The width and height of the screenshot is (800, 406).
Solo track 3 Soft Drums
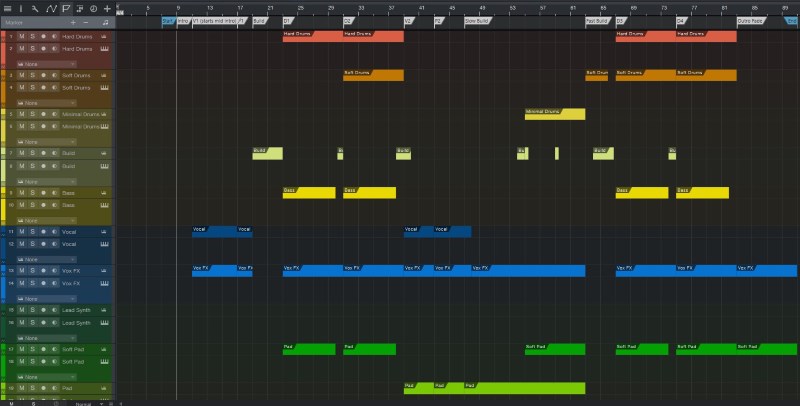pos(32,75)
